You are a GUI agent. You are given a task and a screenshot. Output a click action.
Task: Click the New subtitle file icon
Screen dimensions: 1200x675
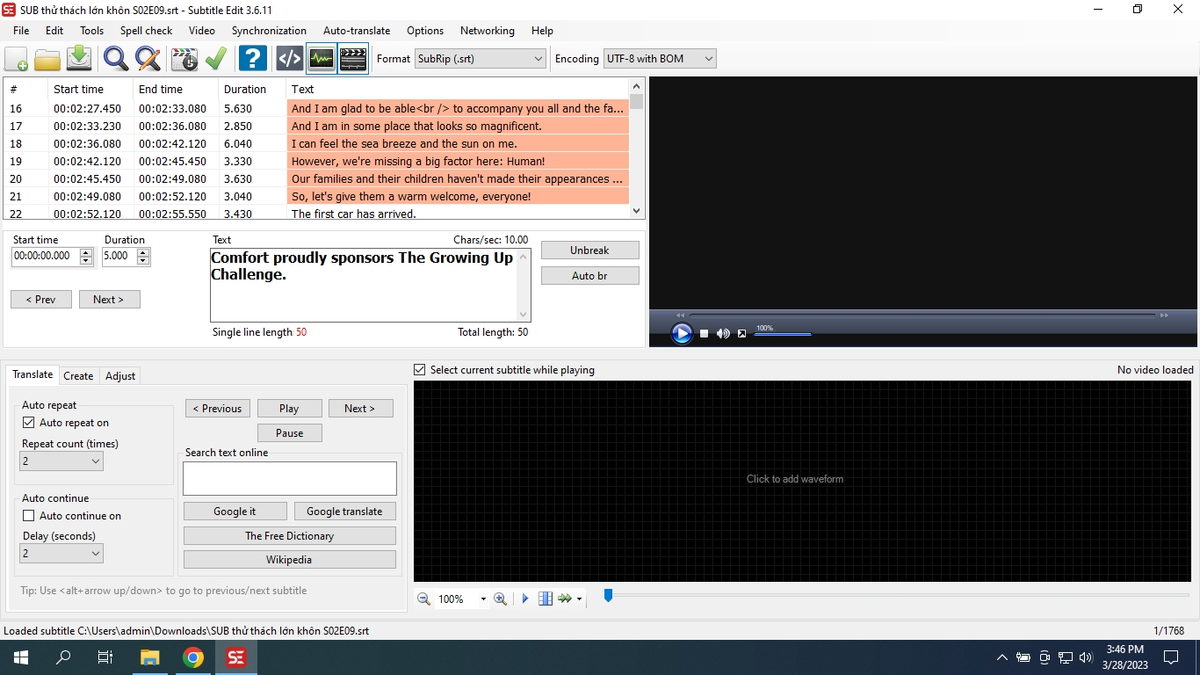17,59
